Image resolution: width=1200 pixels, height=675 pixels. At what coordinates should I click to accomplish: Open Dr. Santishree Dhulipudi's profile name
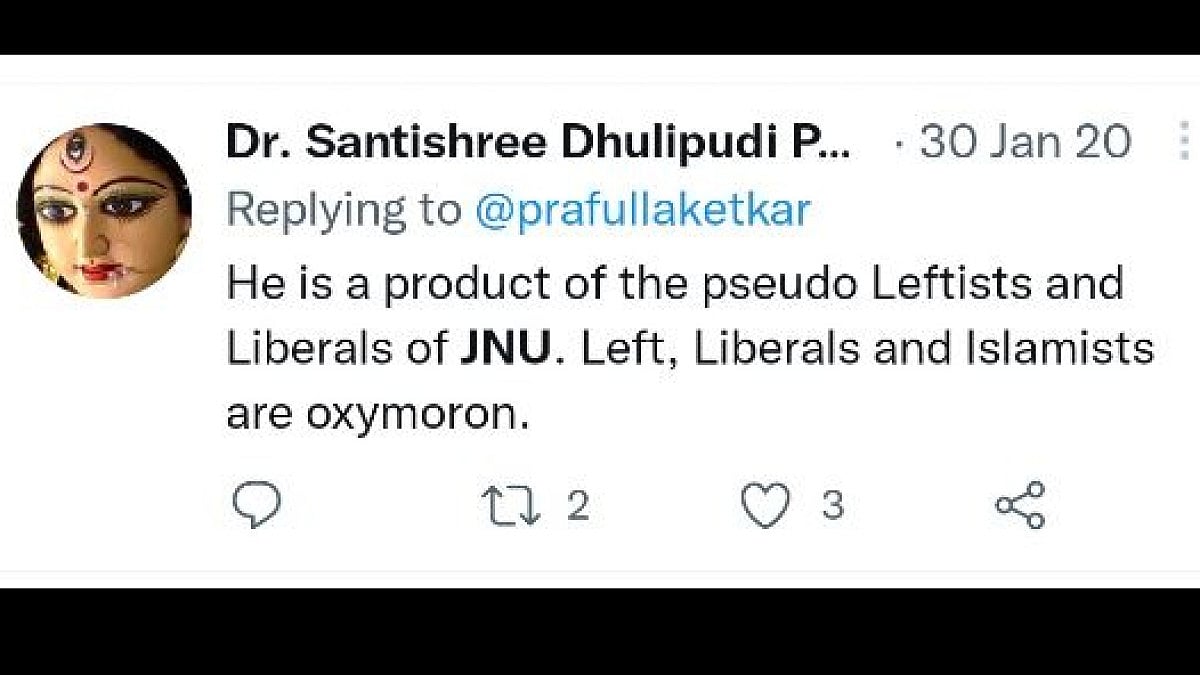[537, 143]
